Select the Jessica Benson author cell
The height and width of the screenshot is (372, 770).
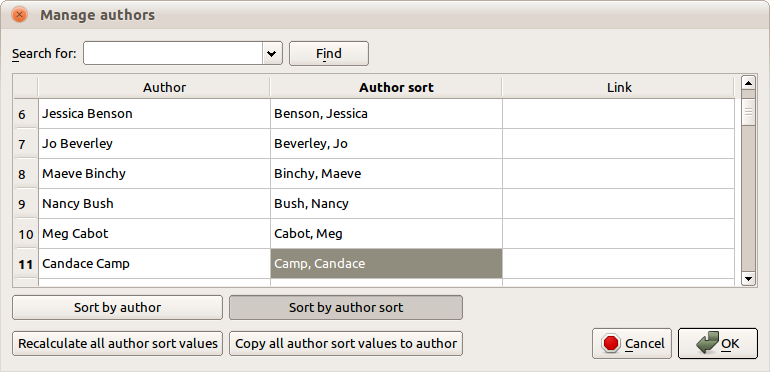(154, 114)
